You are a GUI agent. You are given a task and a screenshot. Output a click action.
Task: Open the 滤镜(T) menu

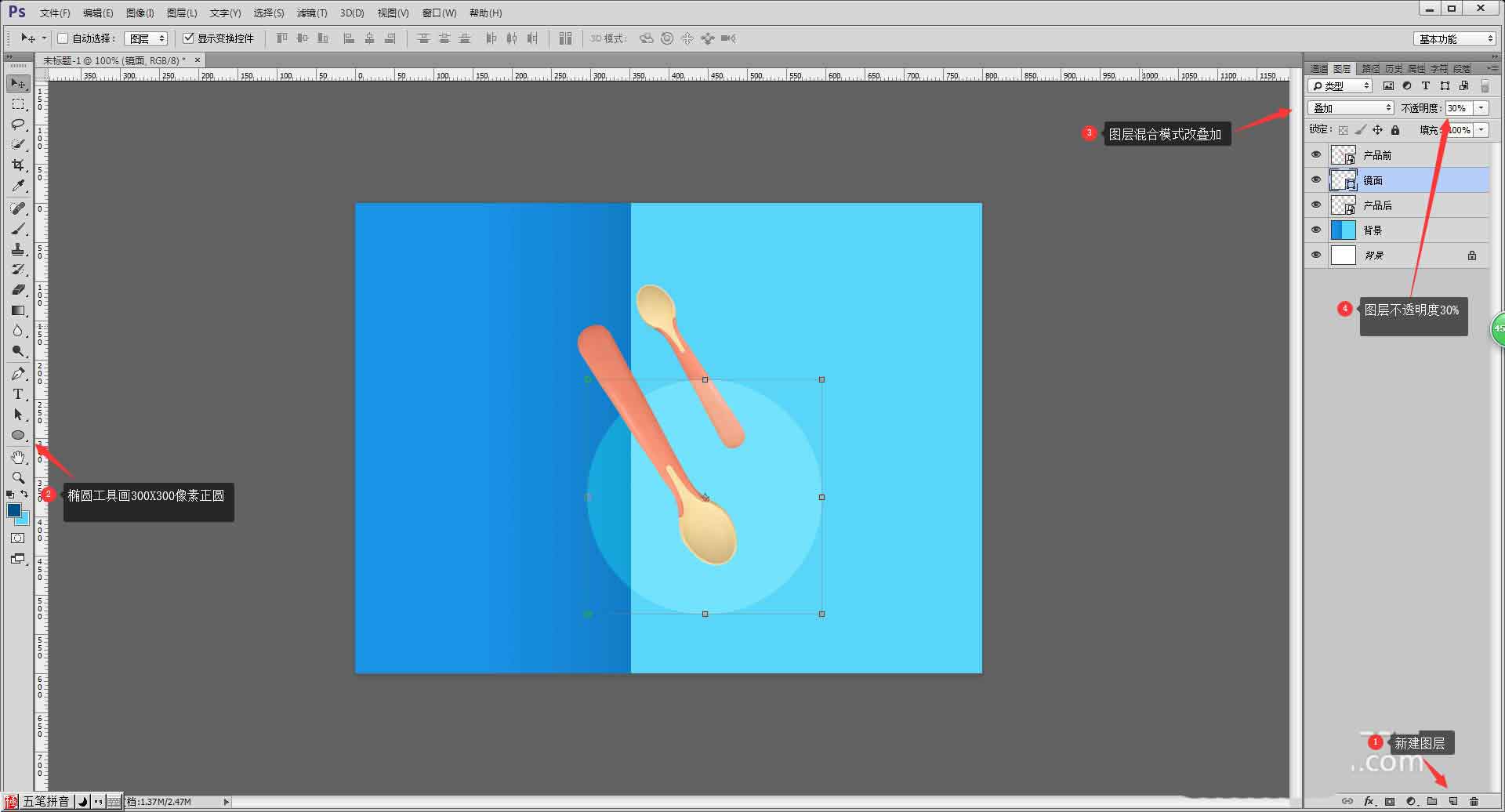click(x=311, y=13)
